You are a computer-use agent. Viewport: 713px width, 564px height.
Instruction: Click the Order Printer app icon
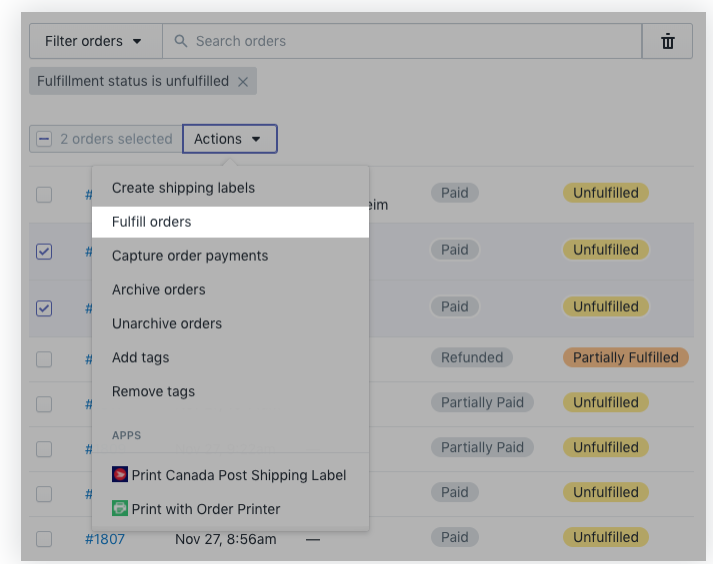(x=120, y=509)
